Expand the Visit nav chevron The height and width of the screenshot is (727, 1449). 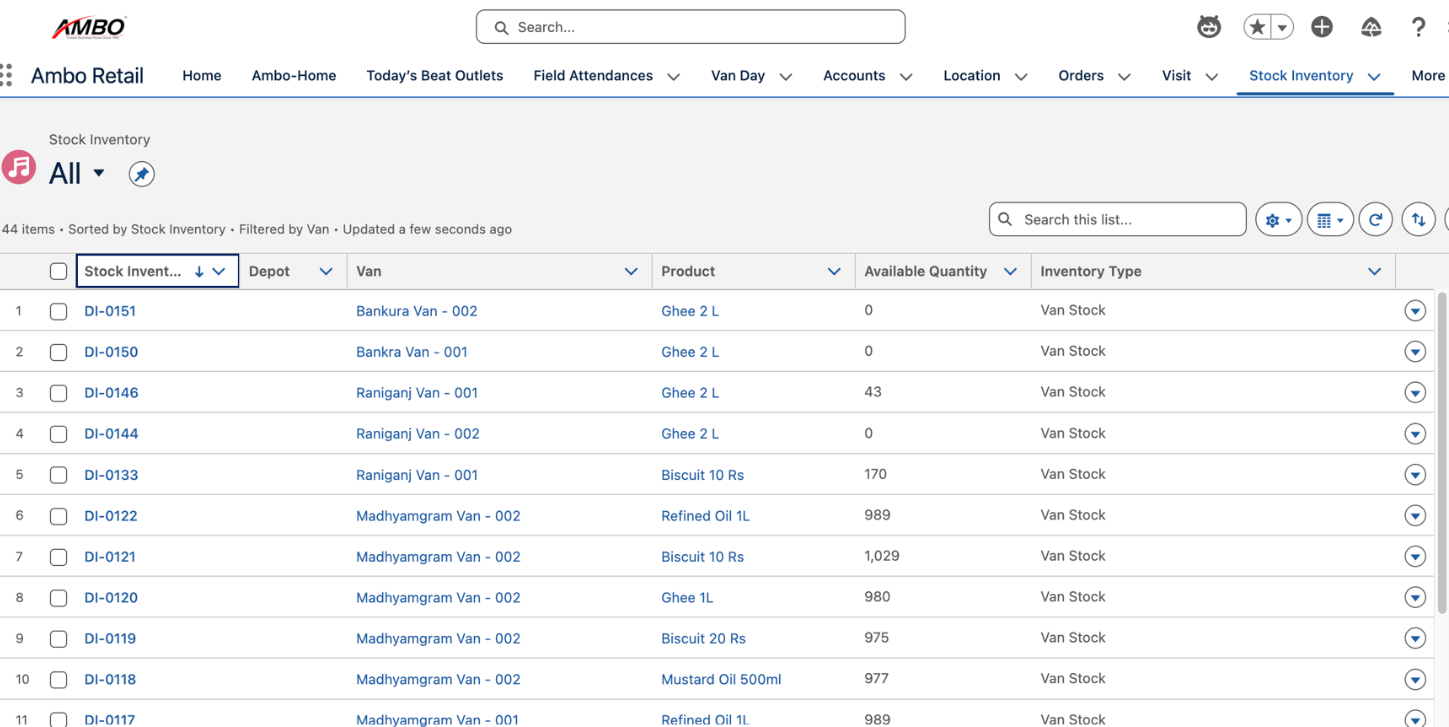[x=1211, y=76]
